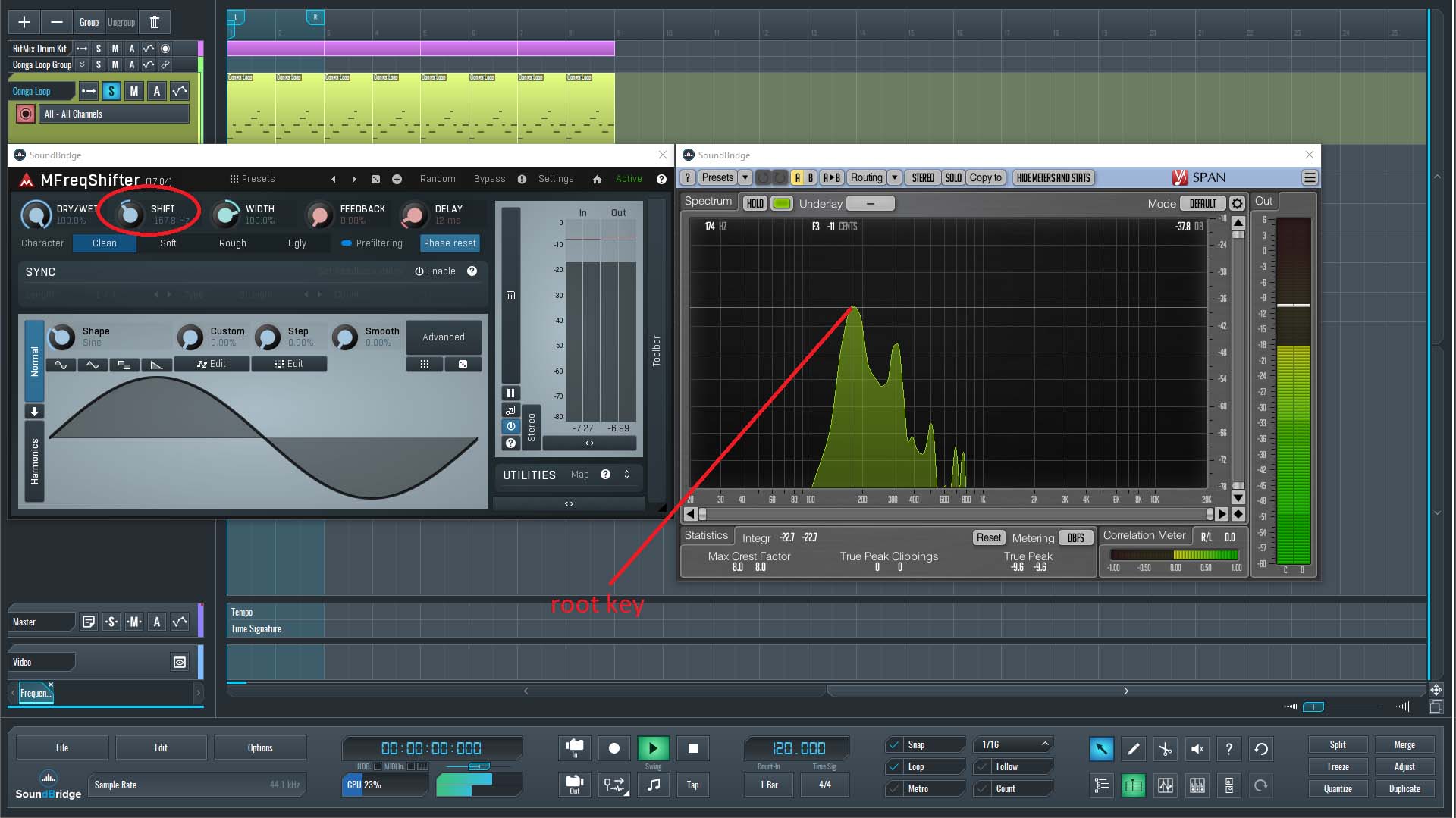Toggle the Metro checkbox

point(895,788)
